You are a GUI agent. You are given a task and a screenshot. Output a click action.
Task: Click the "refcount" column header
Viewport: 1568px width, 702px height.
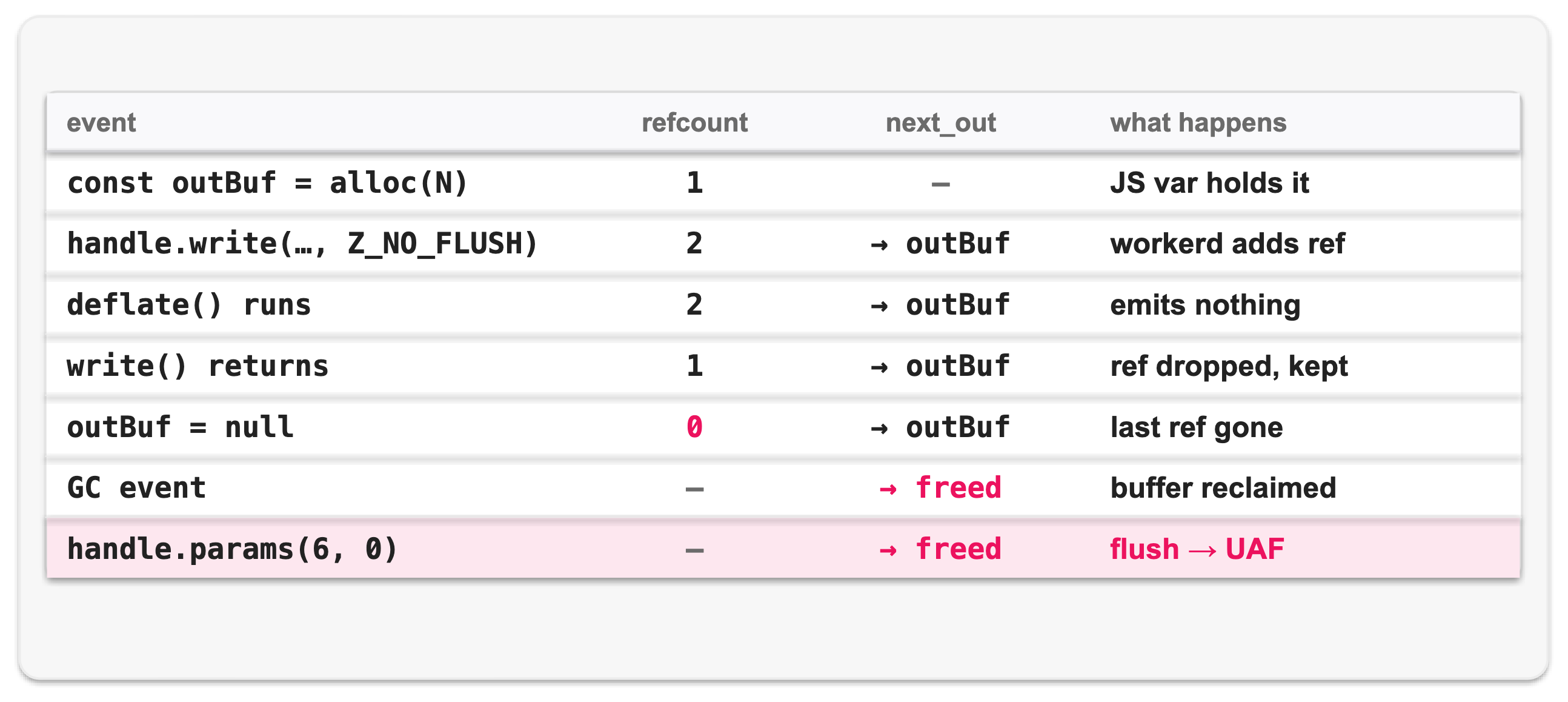pos(694,123)
